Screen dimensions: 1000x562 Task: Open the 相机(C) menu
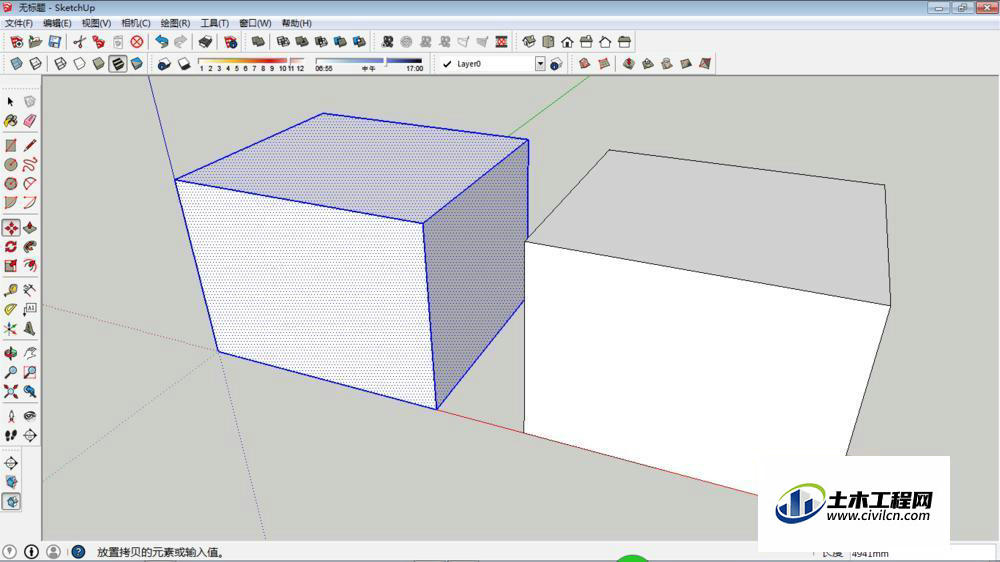click(136, 23)
